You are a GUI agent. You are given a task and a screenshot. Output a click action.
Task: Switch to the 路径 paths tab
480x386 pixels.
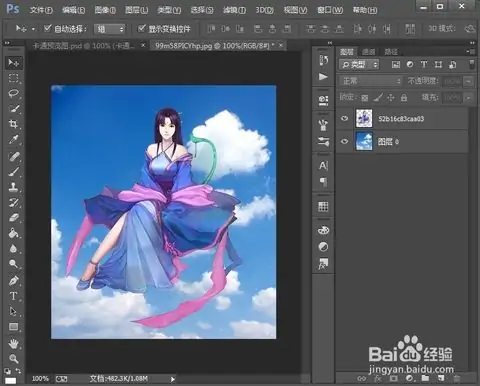click(x=391, y=52)
